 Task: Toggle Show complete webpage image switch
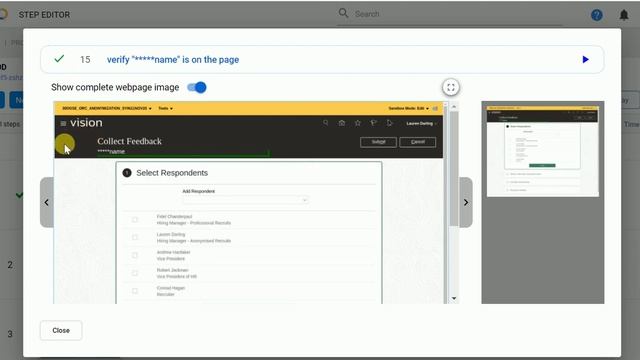click(x=197, y=87)
